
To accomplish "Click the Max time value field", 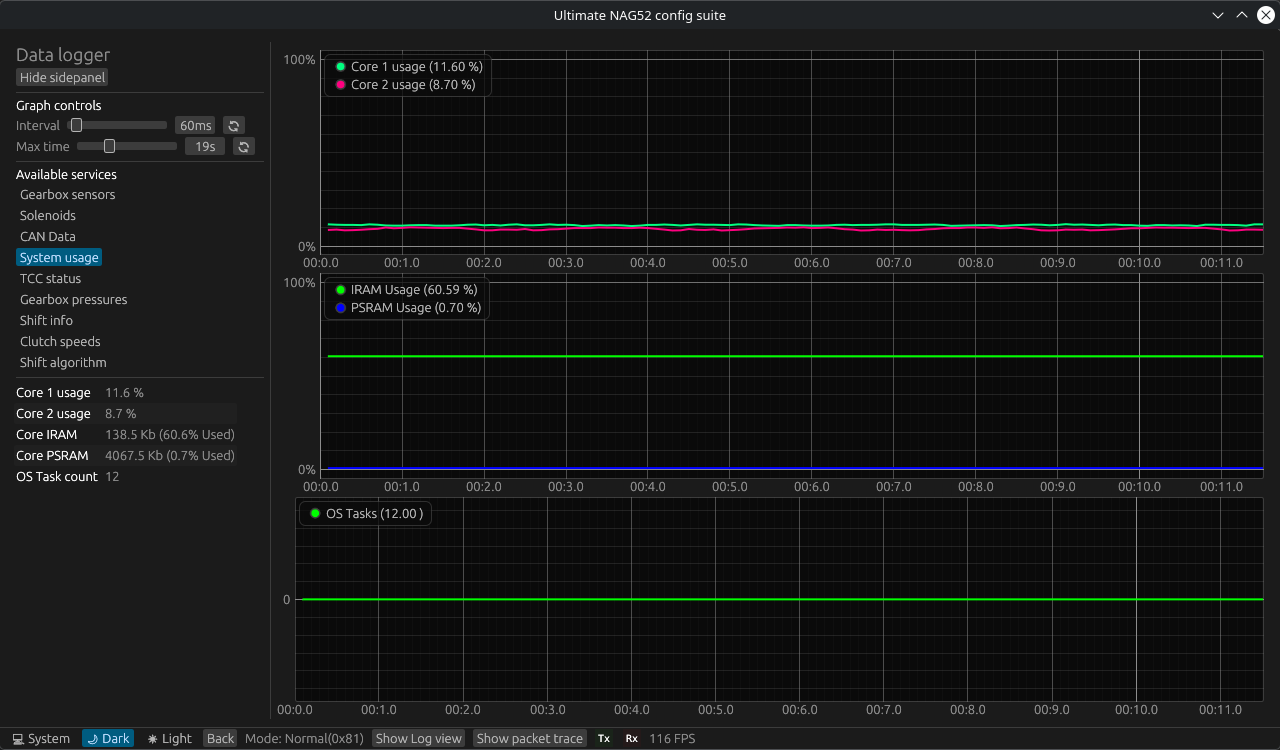I will coord(204,147).
